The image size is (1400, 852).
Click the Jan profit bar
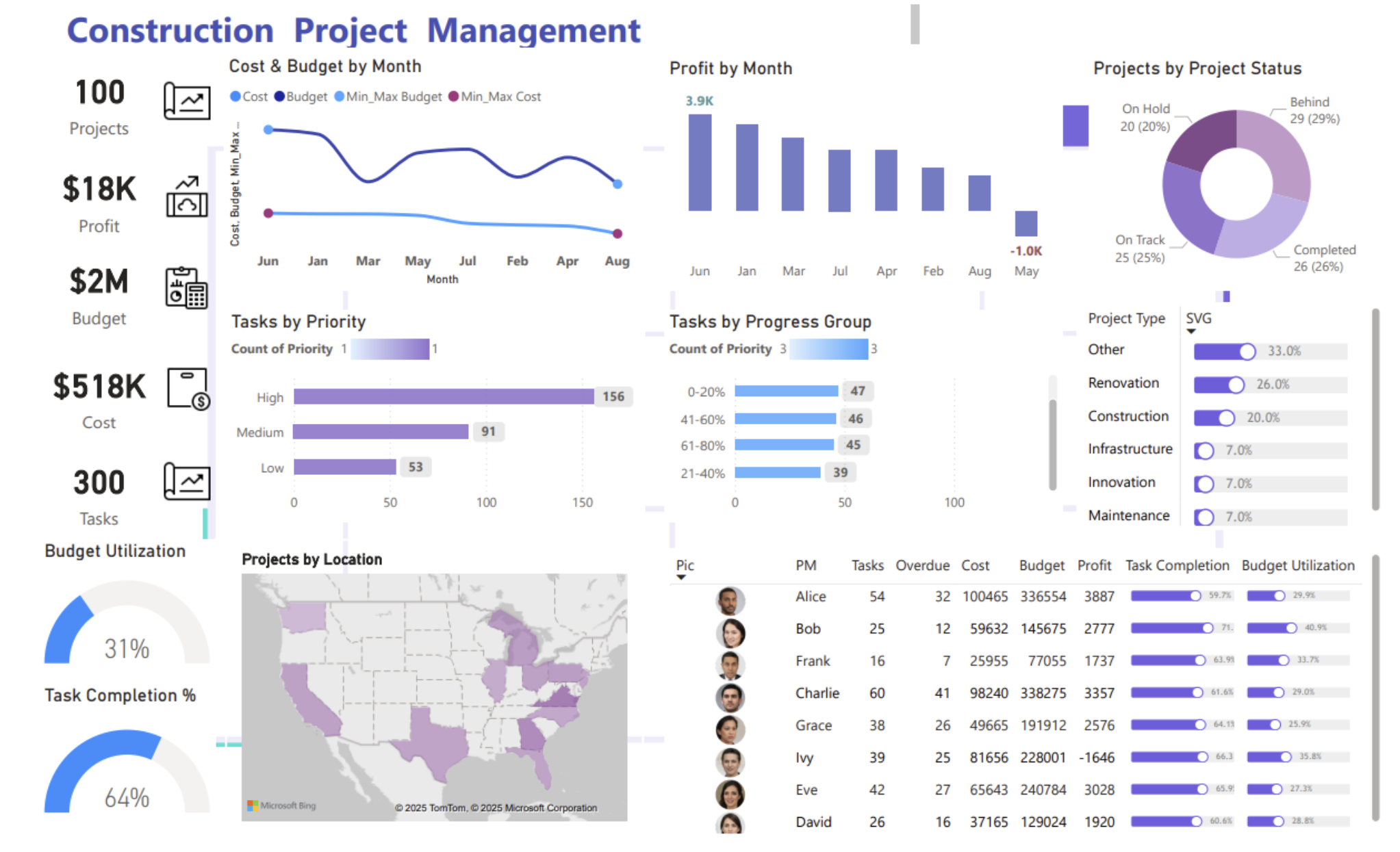(x=747, y=167)
